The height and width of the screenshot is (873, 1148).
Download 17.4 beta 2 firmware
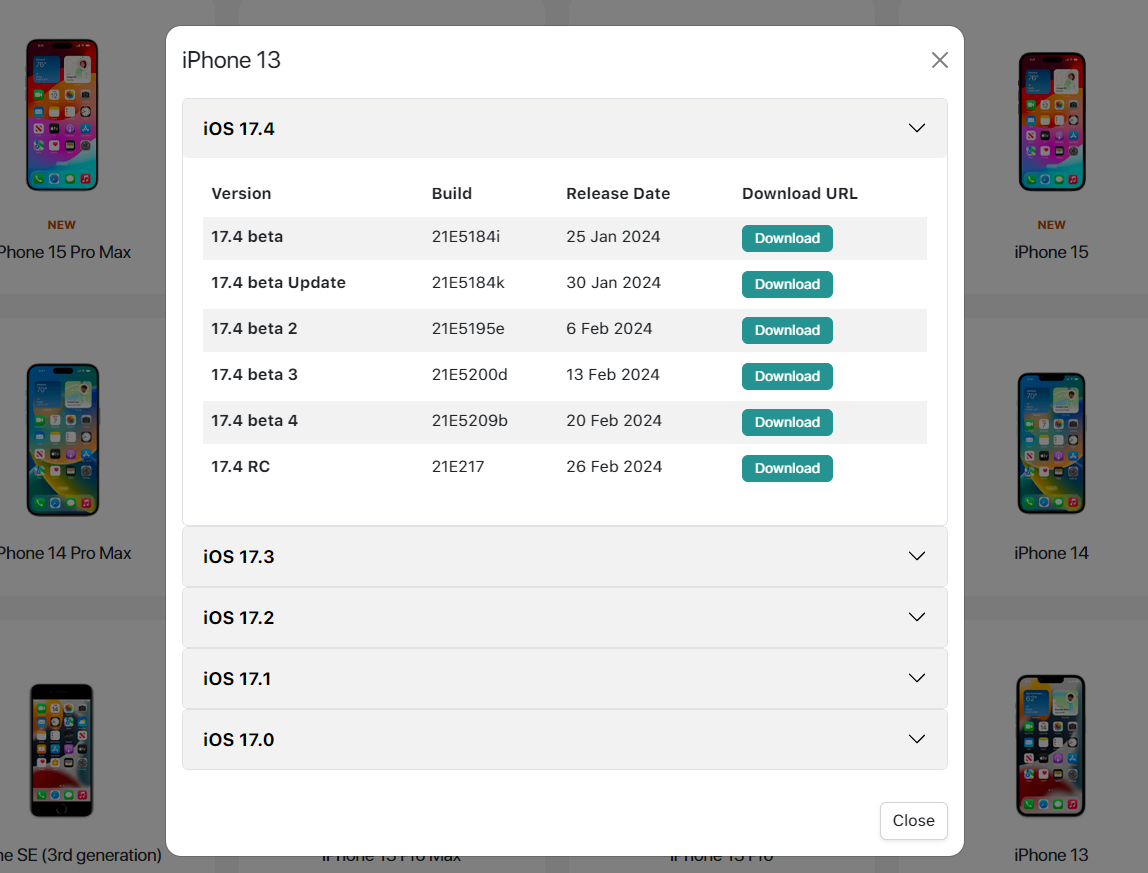click(787, 330)
